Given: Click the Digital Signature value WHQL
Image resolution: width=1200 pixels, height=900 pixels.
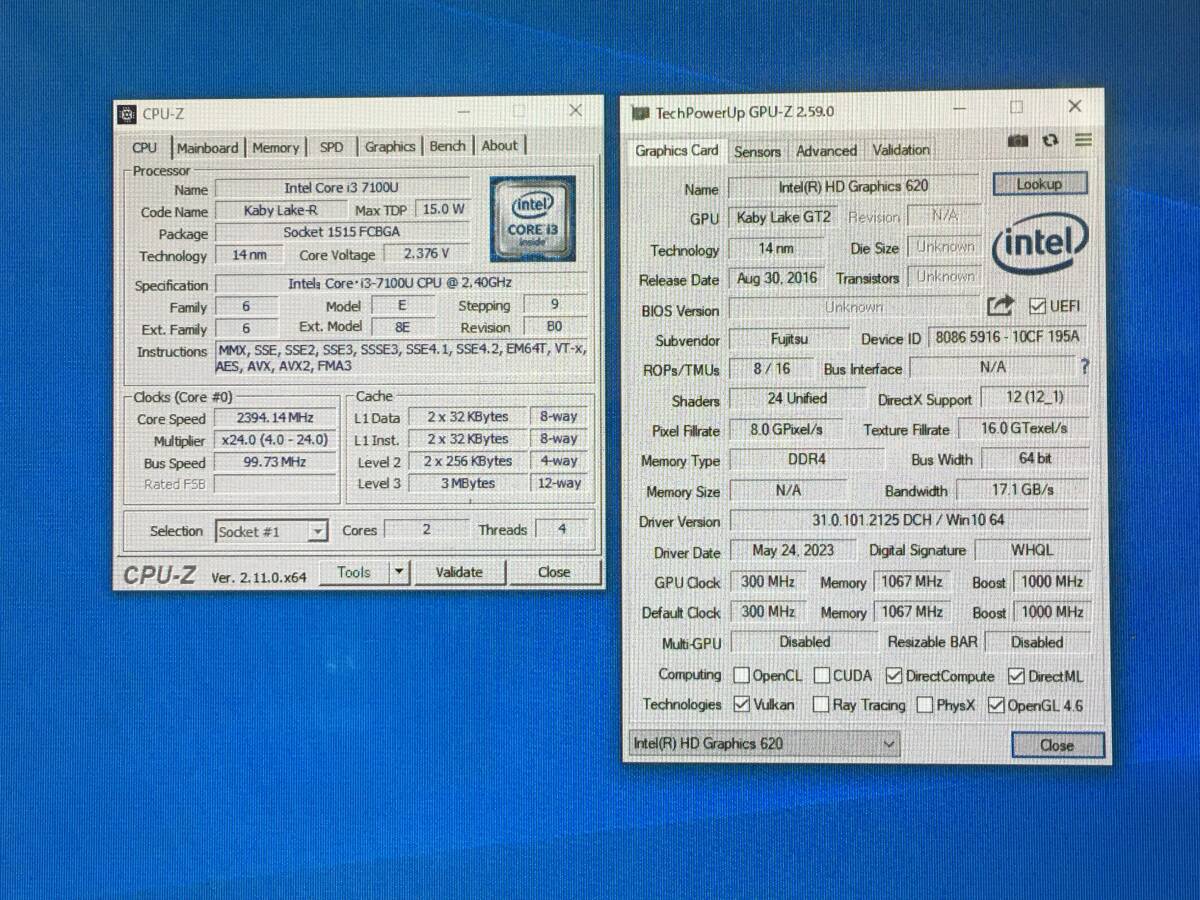Looking at the screenshot, I should (x=1031, y=550).
